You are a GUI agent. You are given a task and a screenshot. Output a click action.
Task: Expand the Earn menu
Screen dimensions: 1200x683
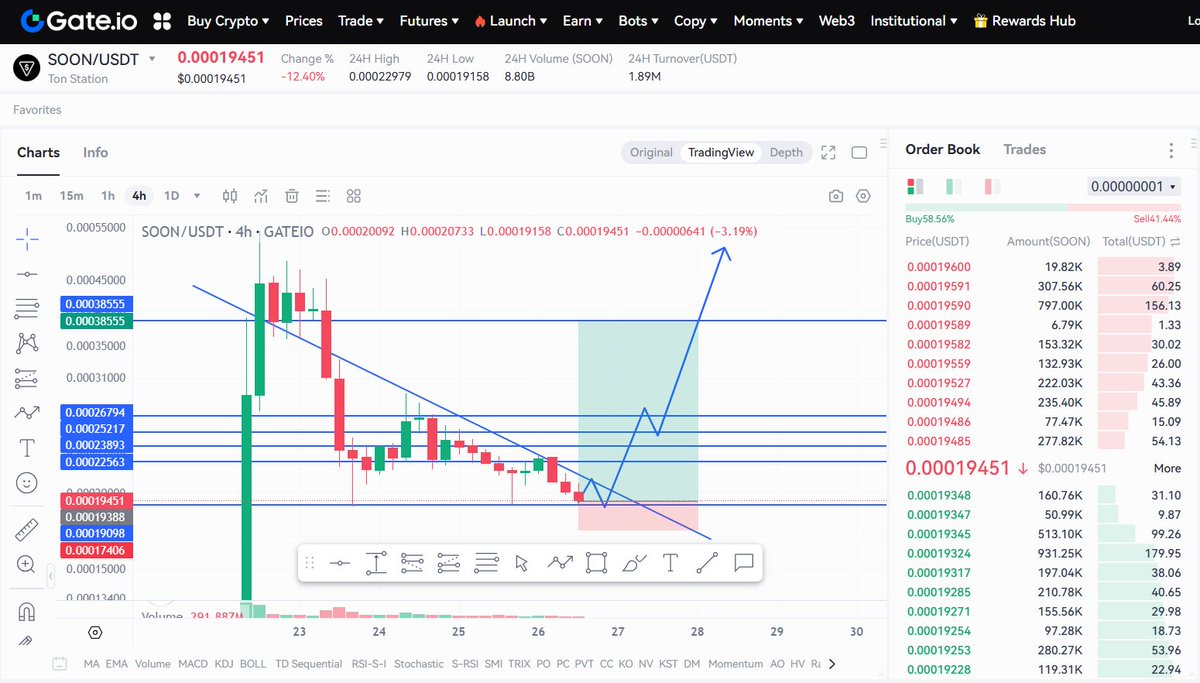(x=582, y=20)
